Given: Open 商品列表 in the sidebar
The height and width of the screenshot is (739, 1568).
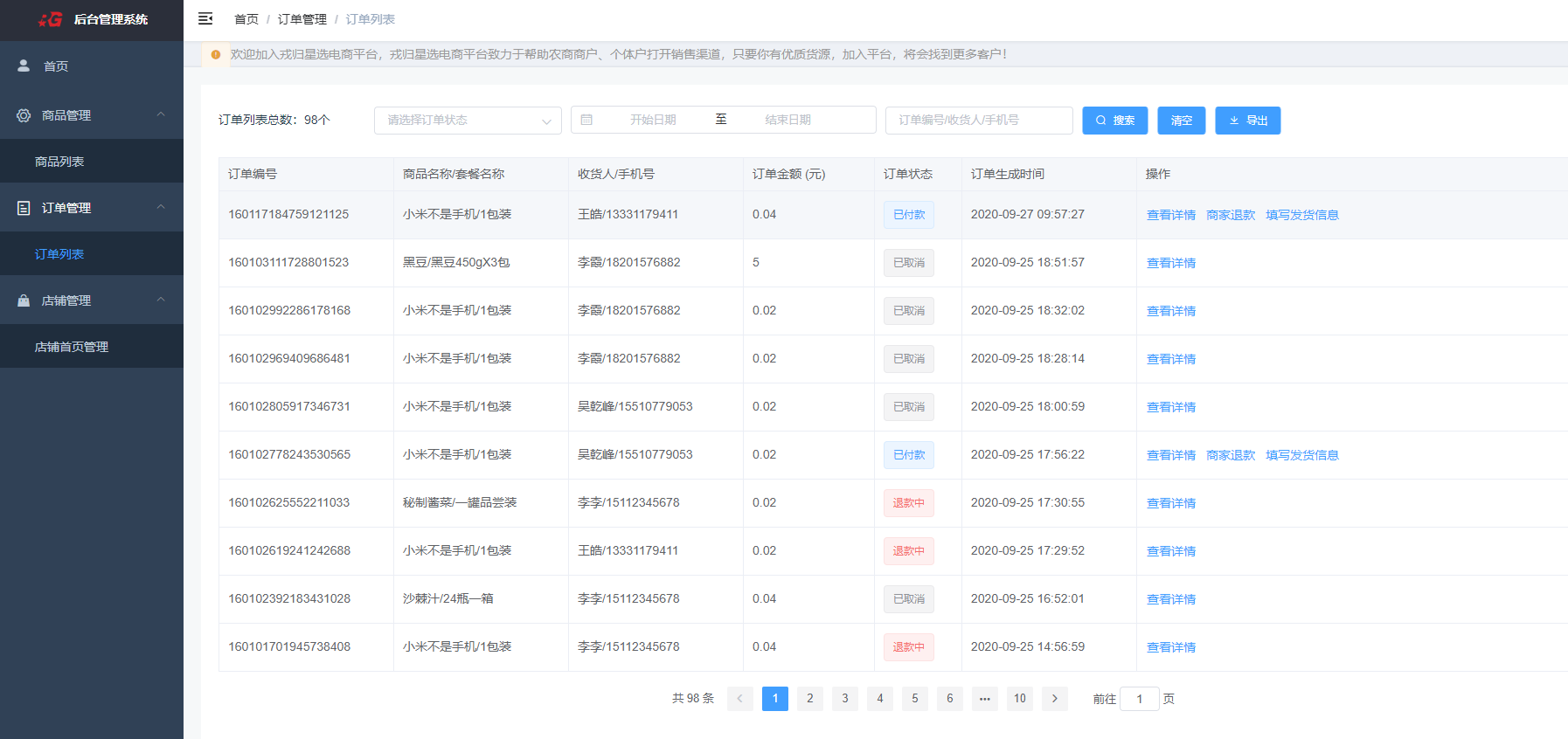Looking at the screenshot, I should (59, 162).
